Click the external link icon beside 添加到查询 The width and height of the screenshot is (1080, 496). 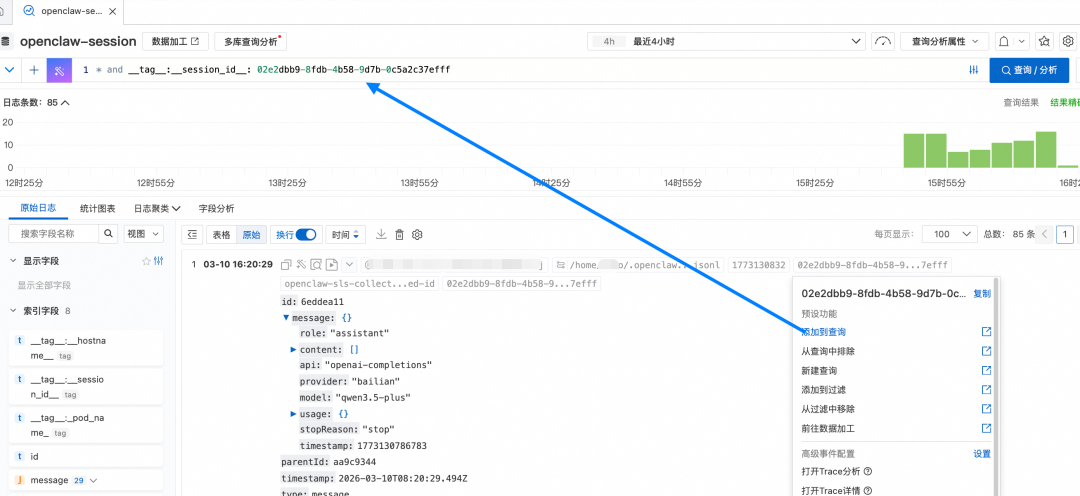tap(986, 332)
